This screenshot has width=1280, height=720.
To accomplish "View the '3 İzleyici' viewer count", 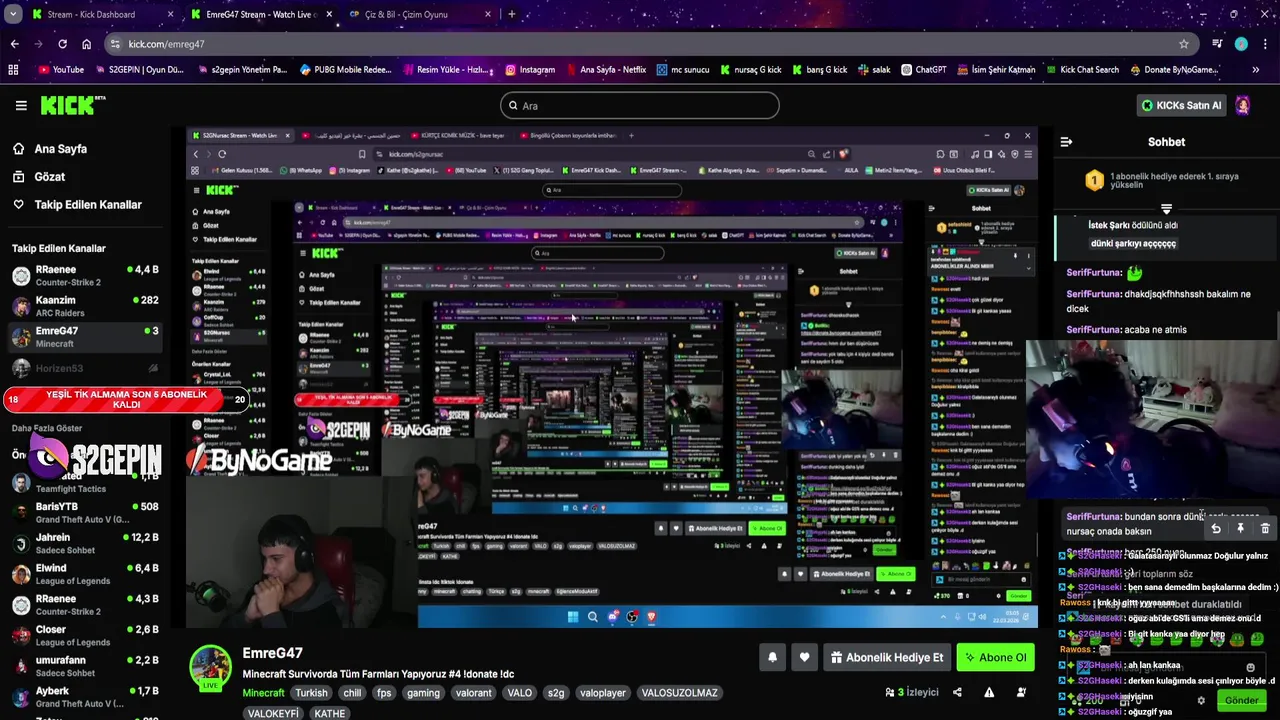I will [912, 692].
